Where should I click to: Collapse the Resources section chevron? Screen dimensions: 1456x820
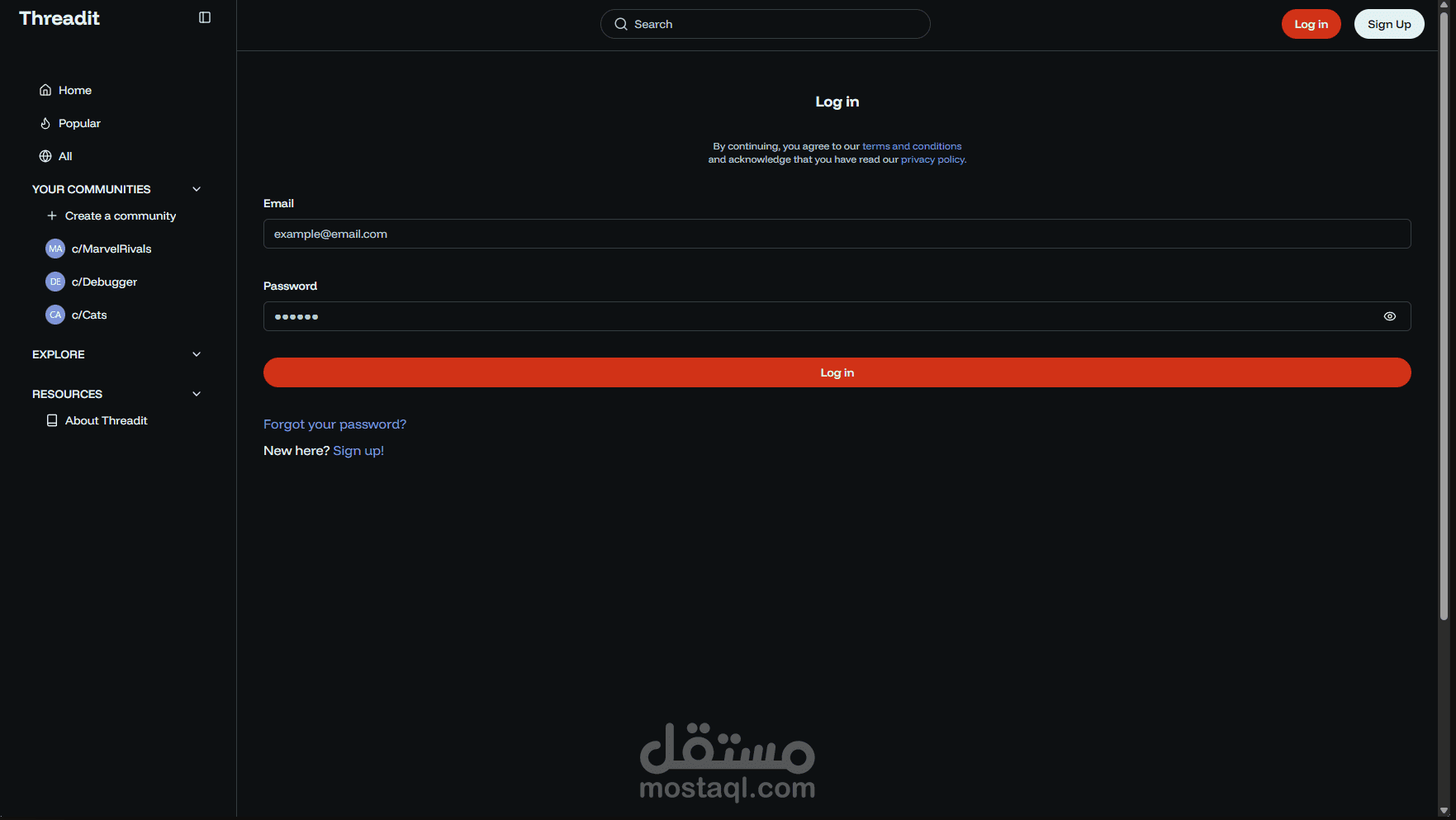[x=197, y=394]
